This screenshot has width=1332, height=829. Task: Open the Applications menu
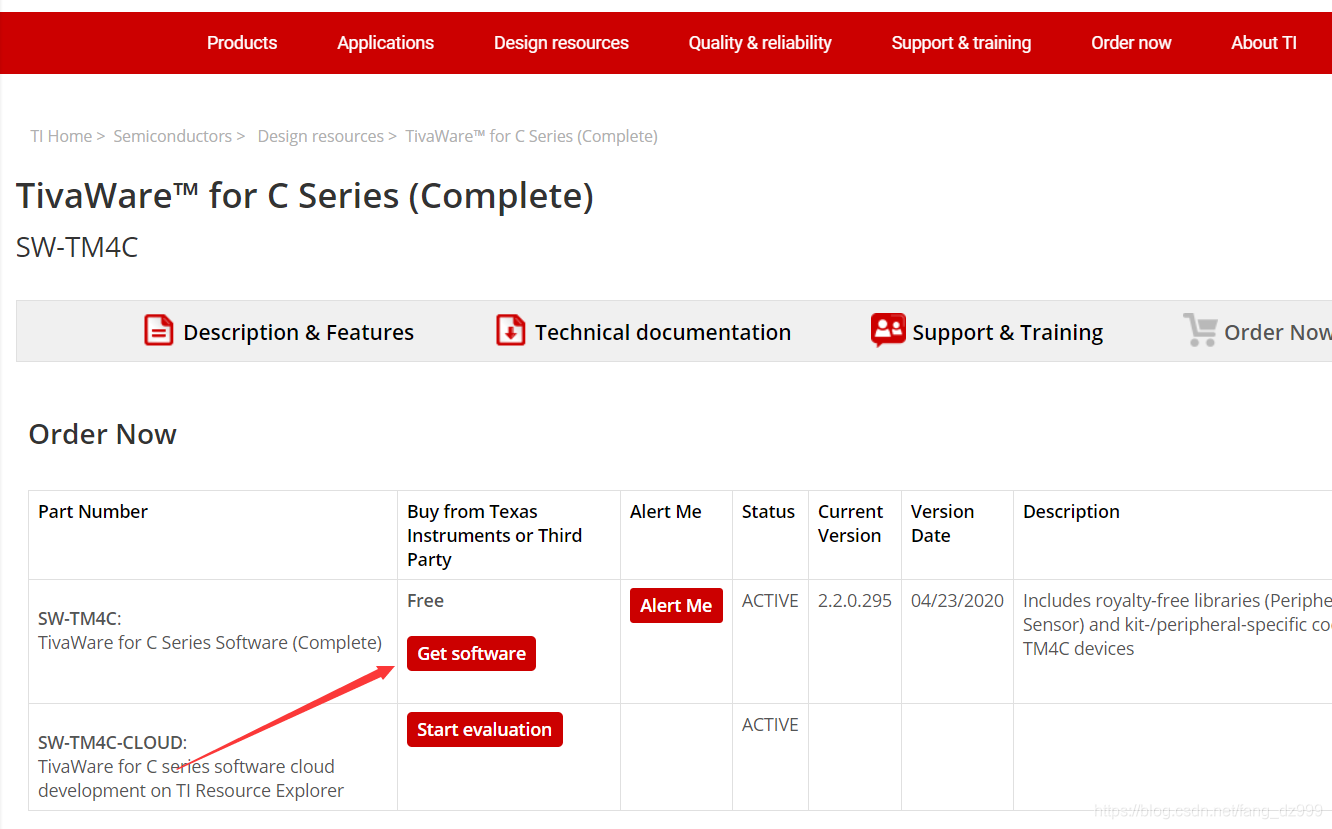pyautogui.click(x=386, y=43)
